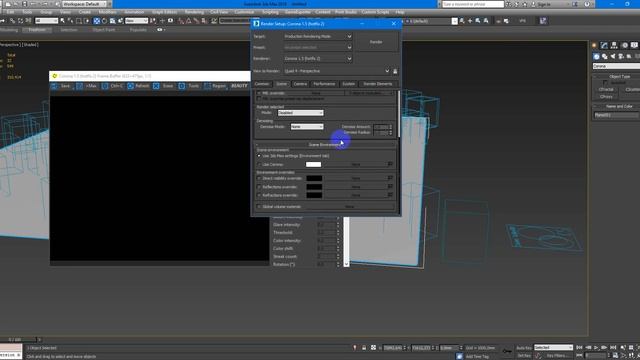Viewport: 640px width, 360px height.
Task: Open the Display tab in the command panel
Action: [634, 45]
